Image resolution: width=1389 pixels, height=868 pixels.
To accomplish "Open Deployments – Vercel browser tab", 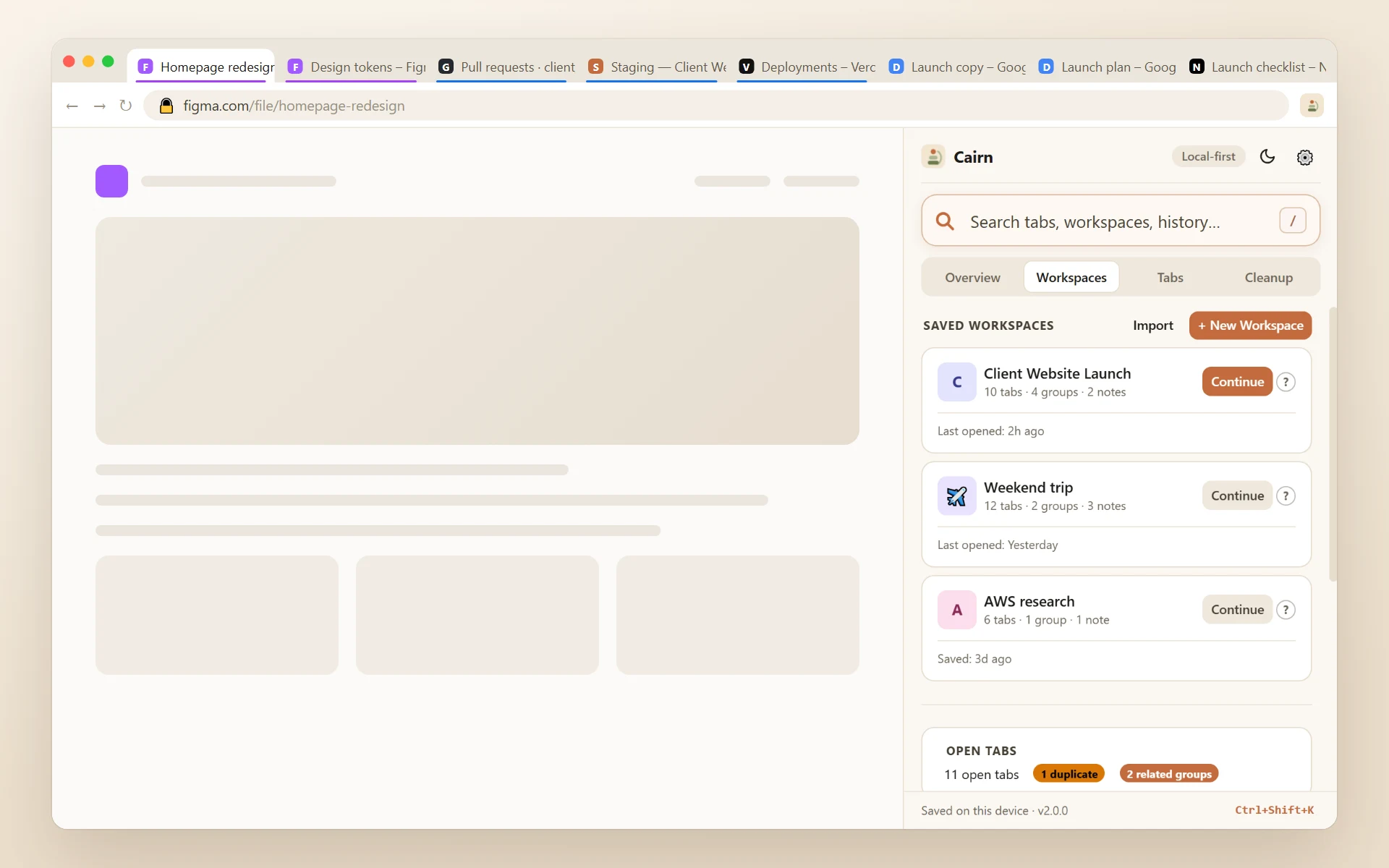I will click(x=807, y=67).
